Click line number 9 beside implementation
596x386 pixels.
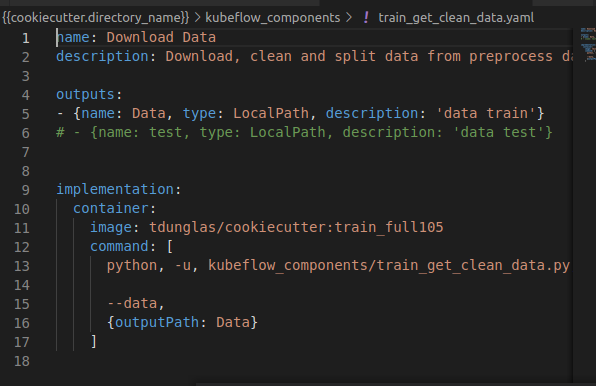(x=25, y=190)
